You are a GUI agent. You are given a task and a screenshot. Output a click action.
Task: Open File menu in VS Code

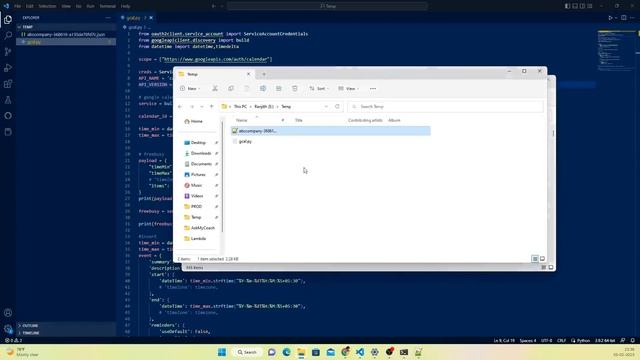click(18, 6)
